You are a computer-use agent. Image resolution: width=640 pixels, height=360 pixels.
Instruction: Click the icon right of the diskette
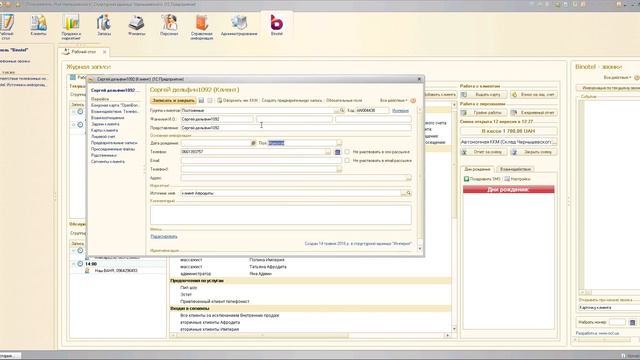[x=210, y=100]
